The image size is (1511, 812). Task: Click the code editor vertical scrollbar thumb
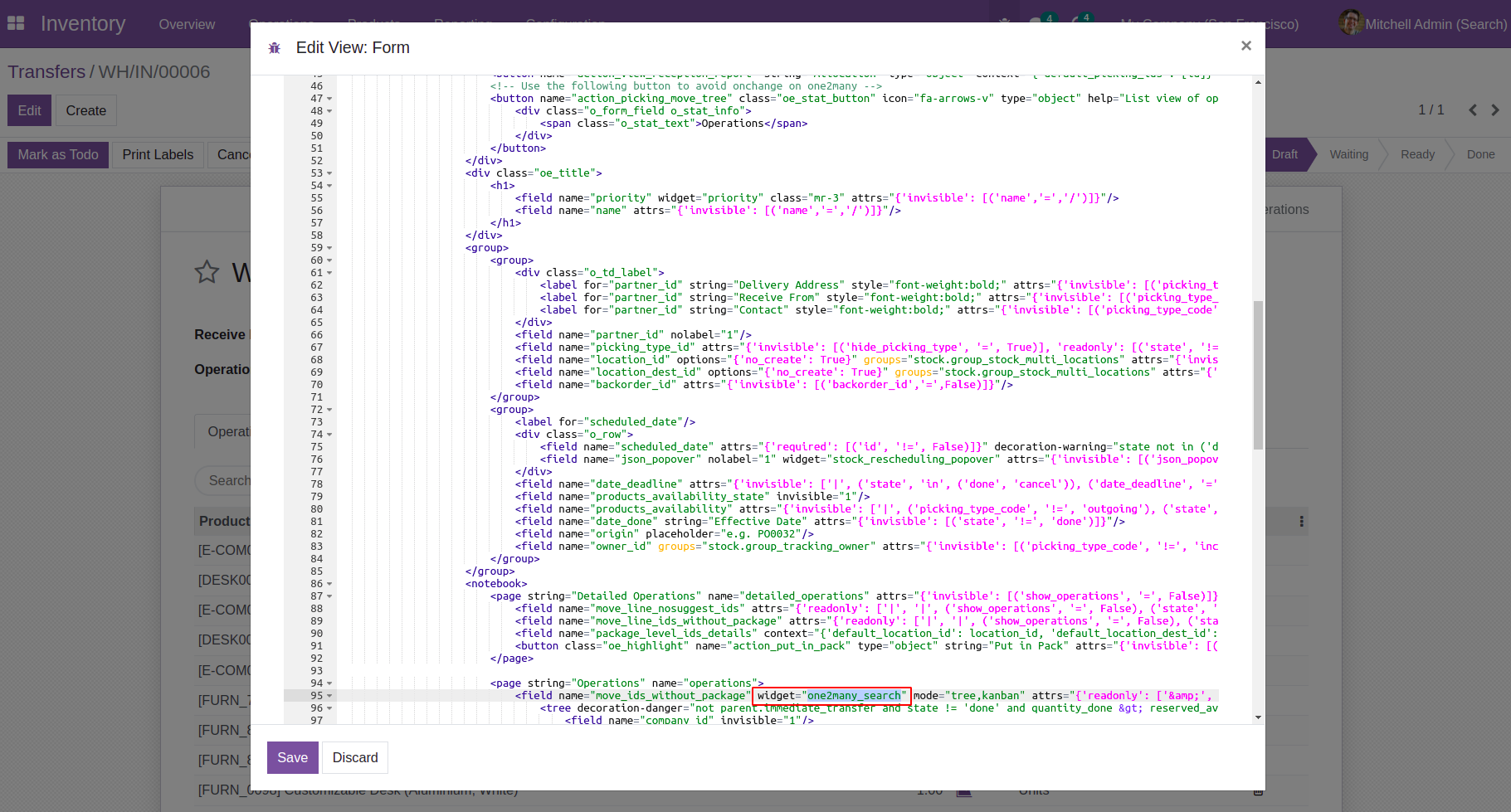[1258, 375]
